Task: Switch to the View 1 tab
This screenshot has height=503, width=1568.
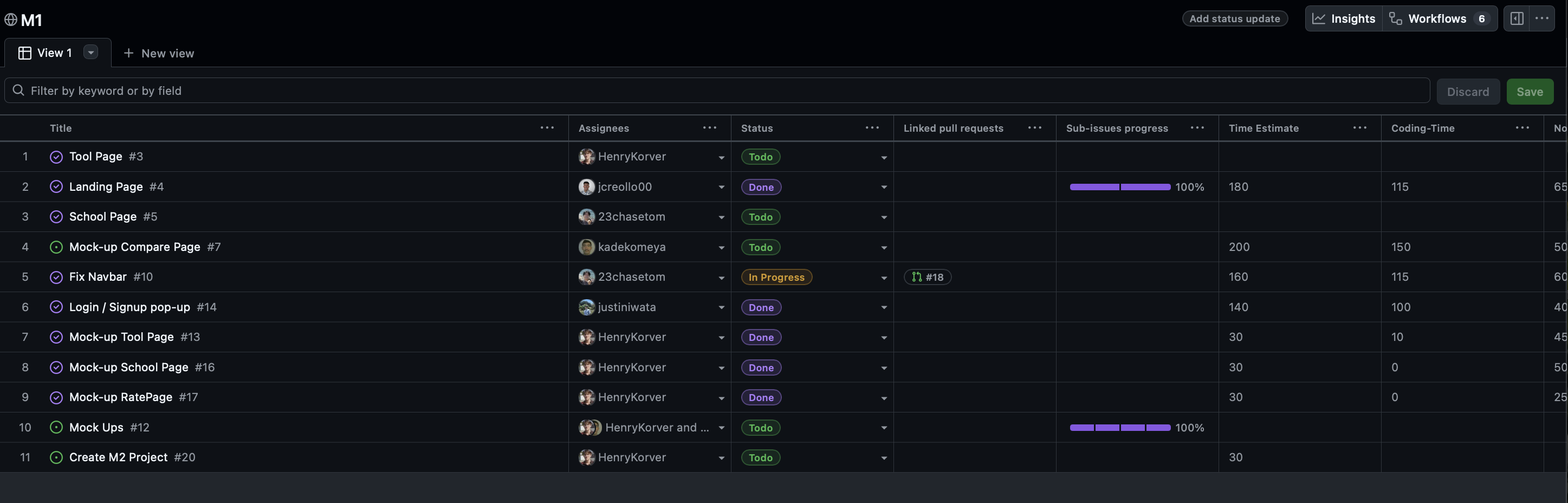Action: [x=54, y=53]
